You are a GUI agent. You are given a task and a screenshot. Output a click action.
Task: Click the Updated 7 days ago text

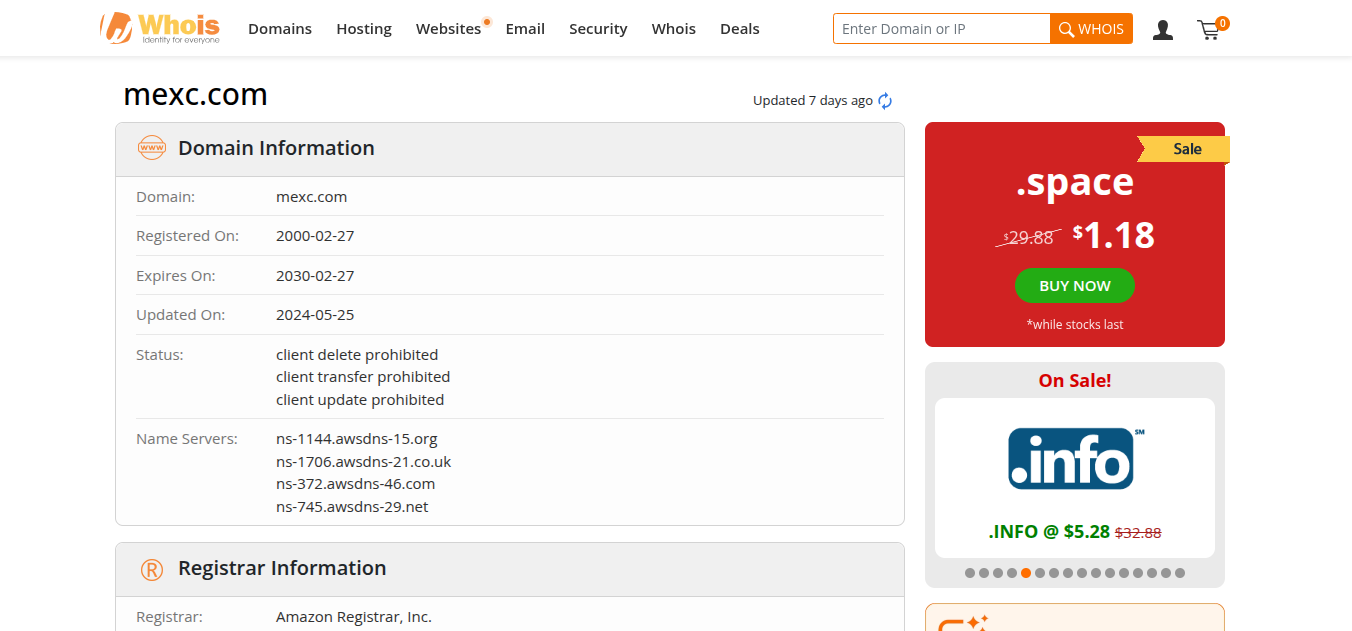(813, 101)
